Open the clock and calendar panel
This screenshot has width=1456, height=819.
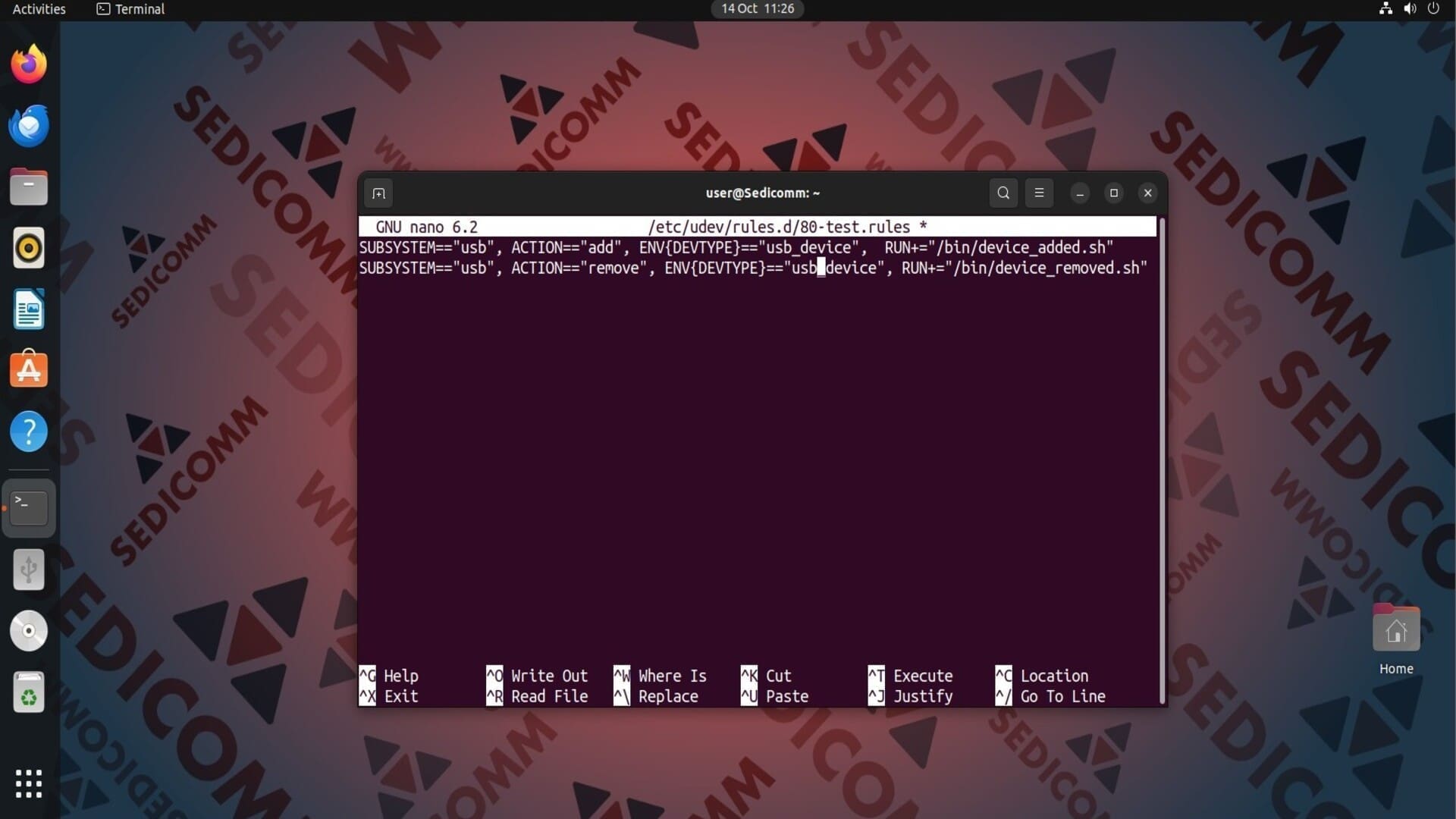click(758, 9)
